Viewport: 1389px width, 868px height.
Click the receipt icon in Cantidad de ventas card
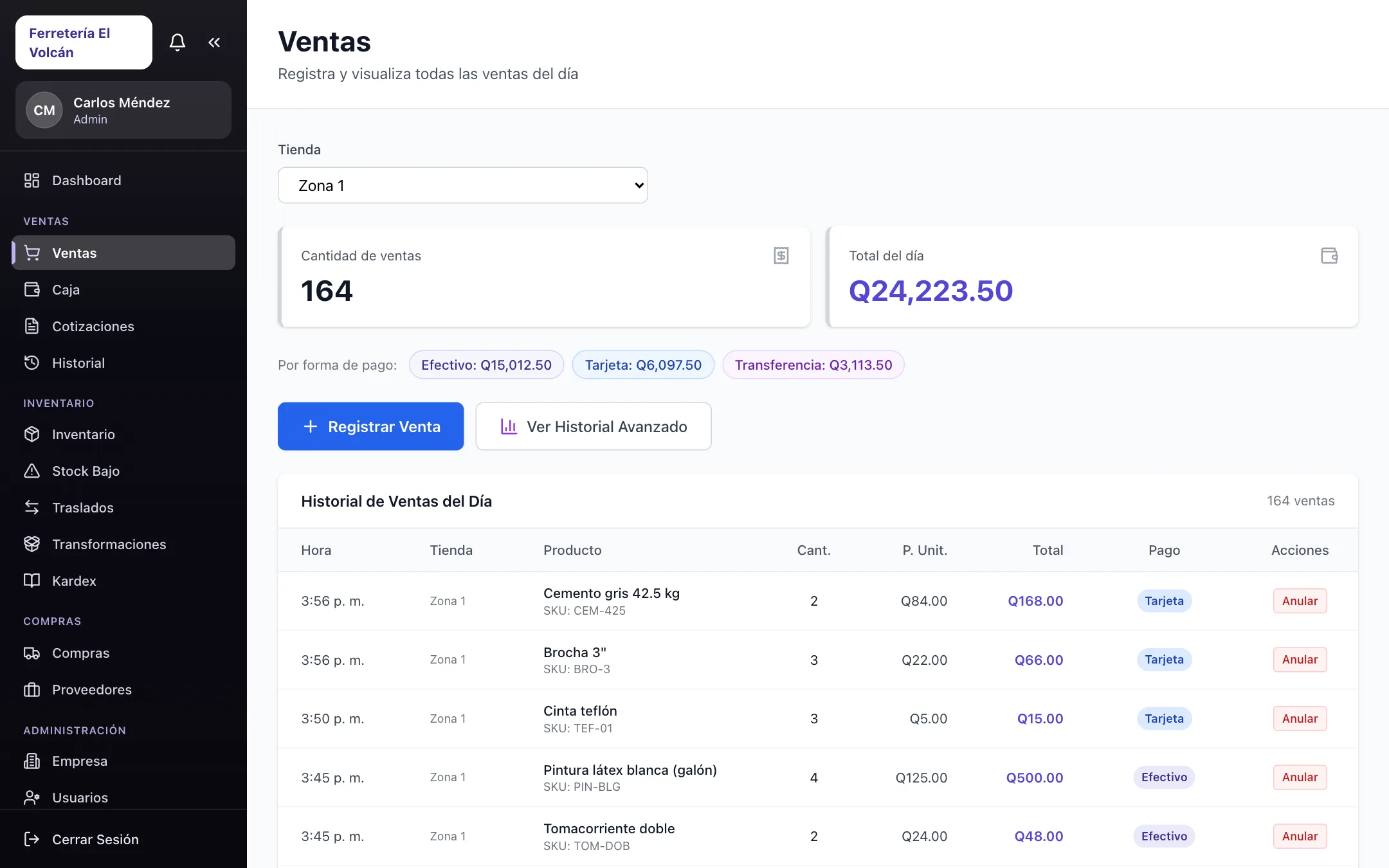click(781, 256)
